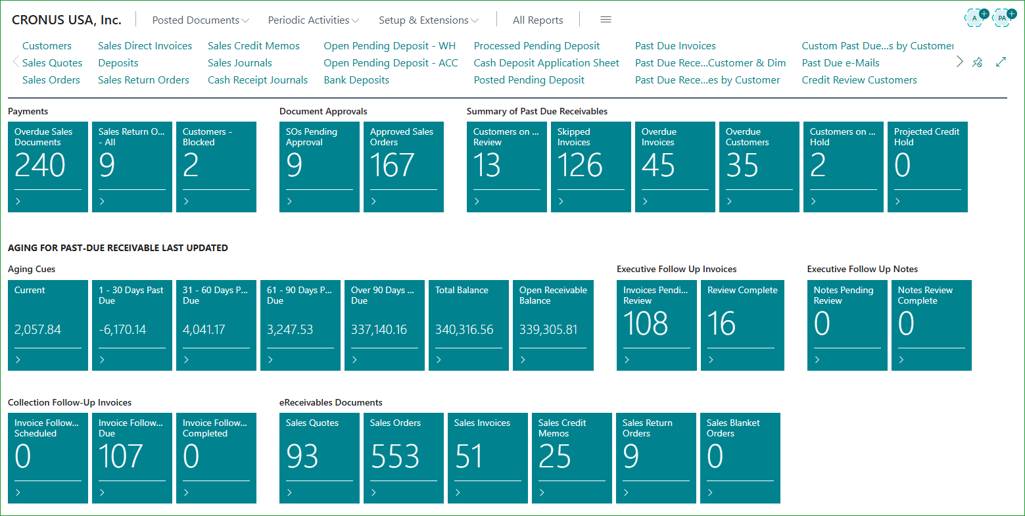Open the 1 - 30 Days Past Due tile
Screen dimensions: 1025x516
tap(131, 325)
